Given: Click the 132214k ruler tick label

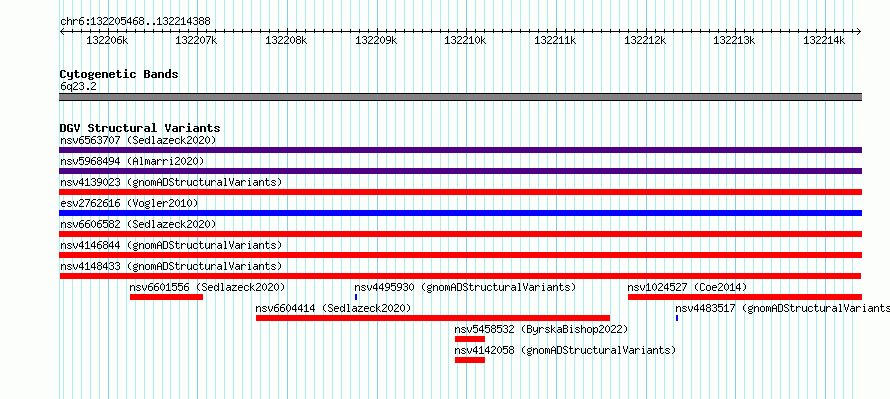Looking at the screenshot, I should pyautogui.click(x=825, y=40).
